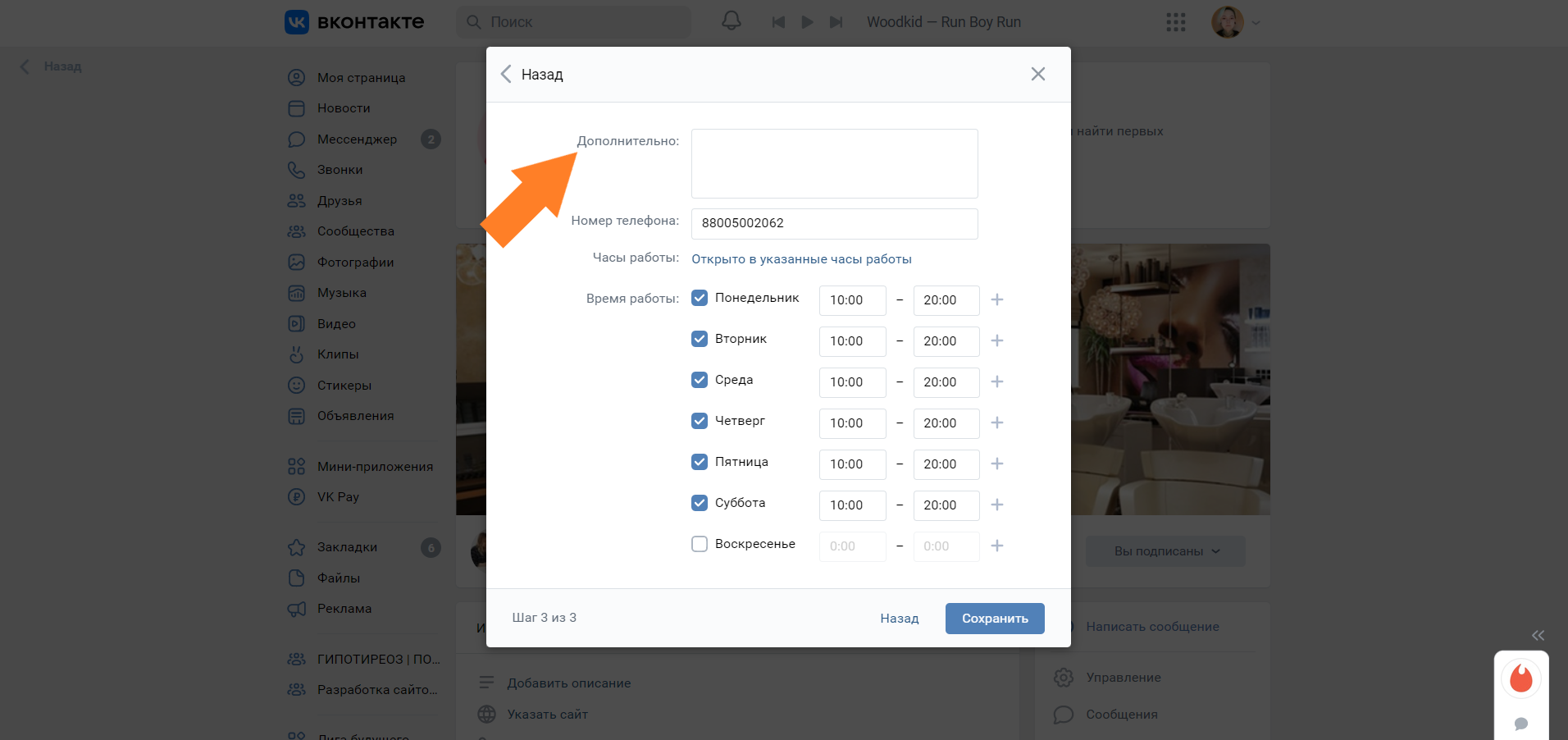Screen dimensions: 1568x740
Task: Open the Вы подписаны dropdown
Action: tap(1165, 551)
